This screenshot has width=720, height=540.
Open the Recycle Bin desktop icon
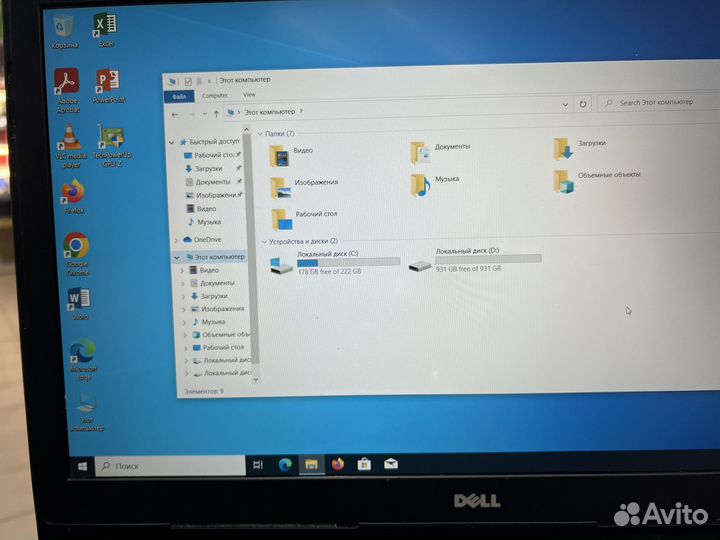63,30
